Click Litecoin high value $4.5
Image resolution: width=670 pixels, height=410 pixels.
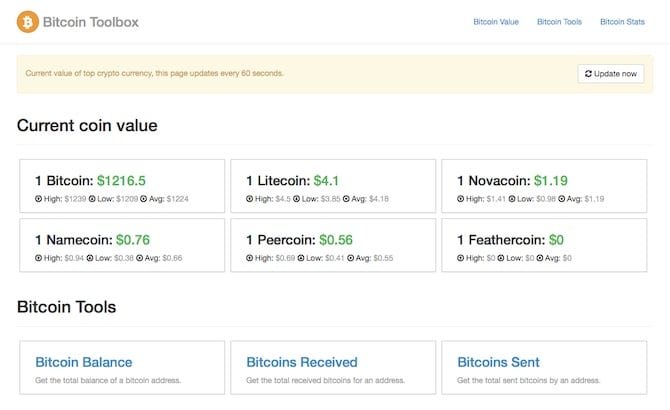(x=283, y=199)
